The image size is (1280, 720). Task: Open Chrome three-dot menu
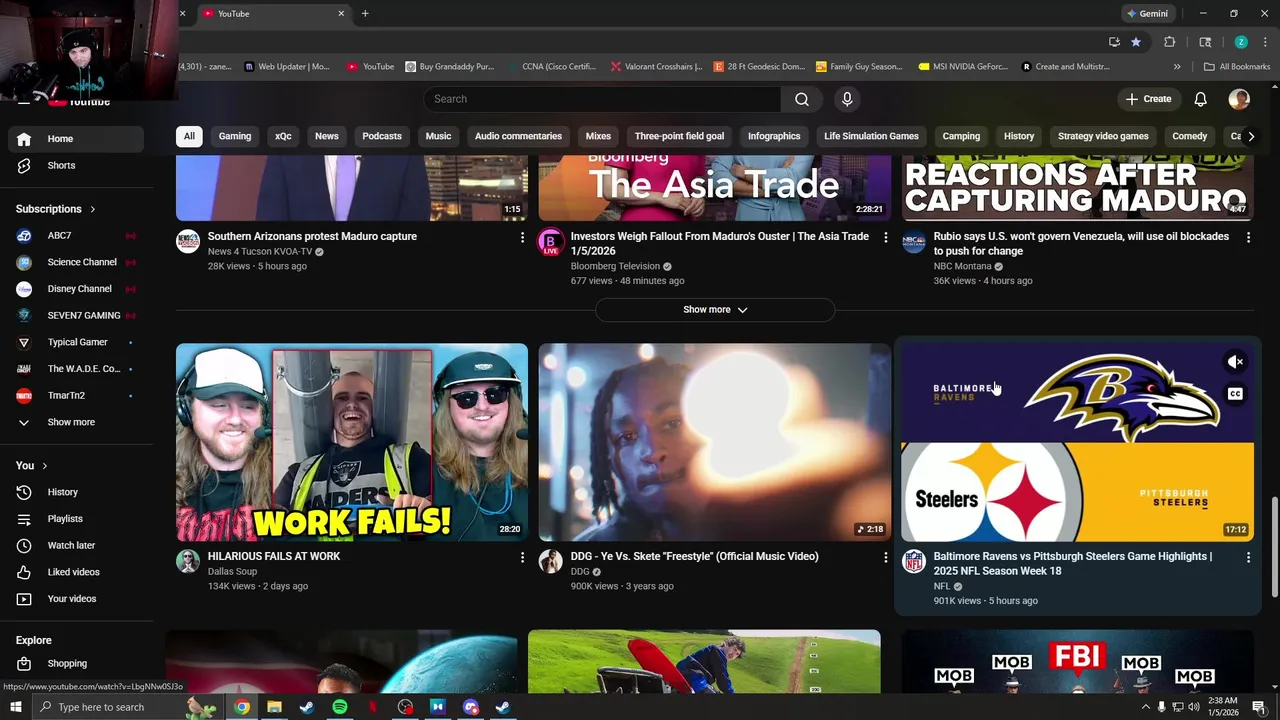point(1267,42)
